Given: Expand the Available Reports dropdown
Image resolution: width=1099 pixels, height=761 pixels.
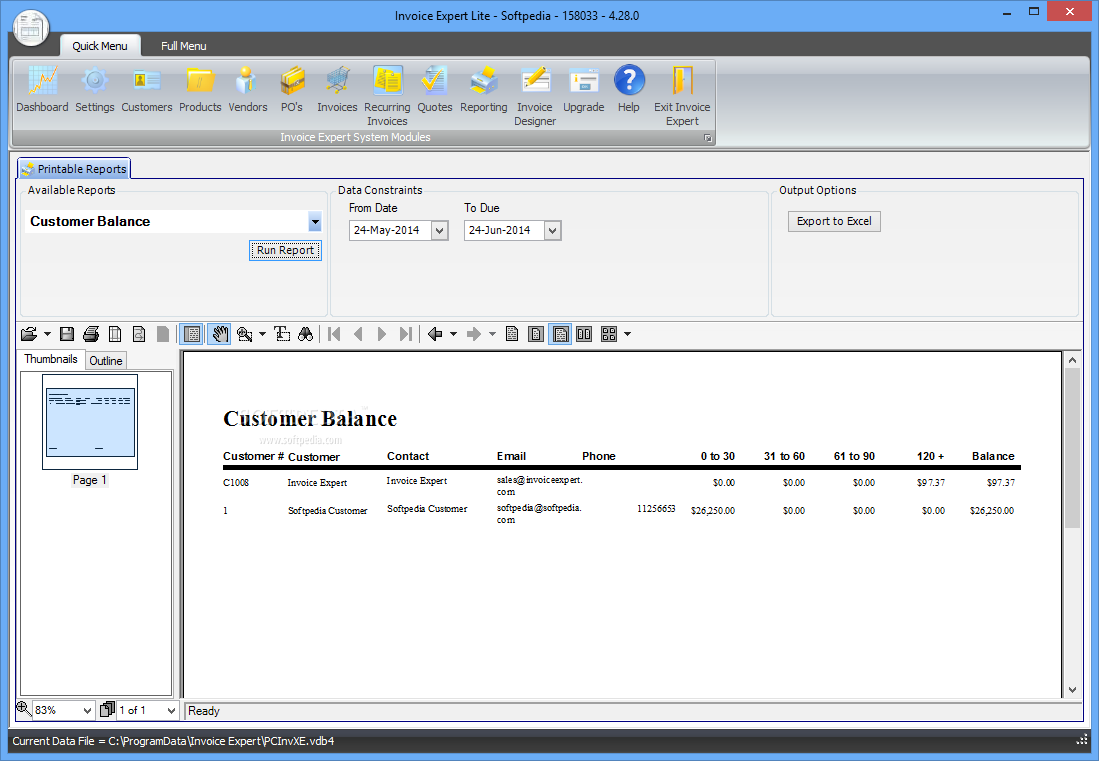Looking at the screenshot, I should tap(315, 222).
